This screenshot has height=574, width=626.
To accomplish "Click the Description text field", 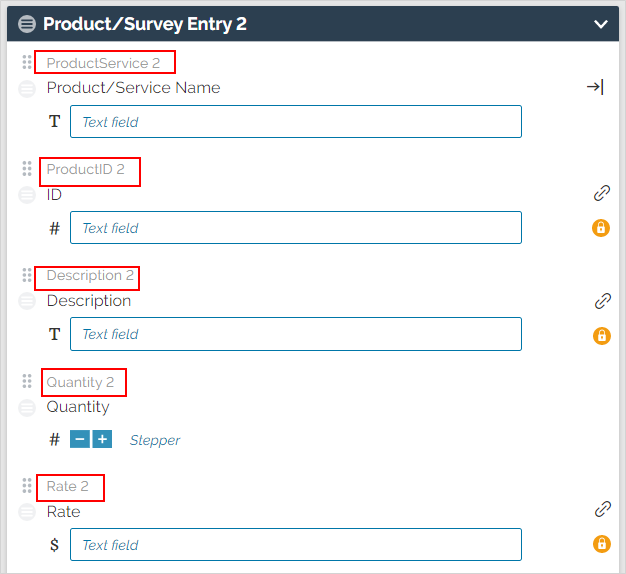I will click(296, 334).
